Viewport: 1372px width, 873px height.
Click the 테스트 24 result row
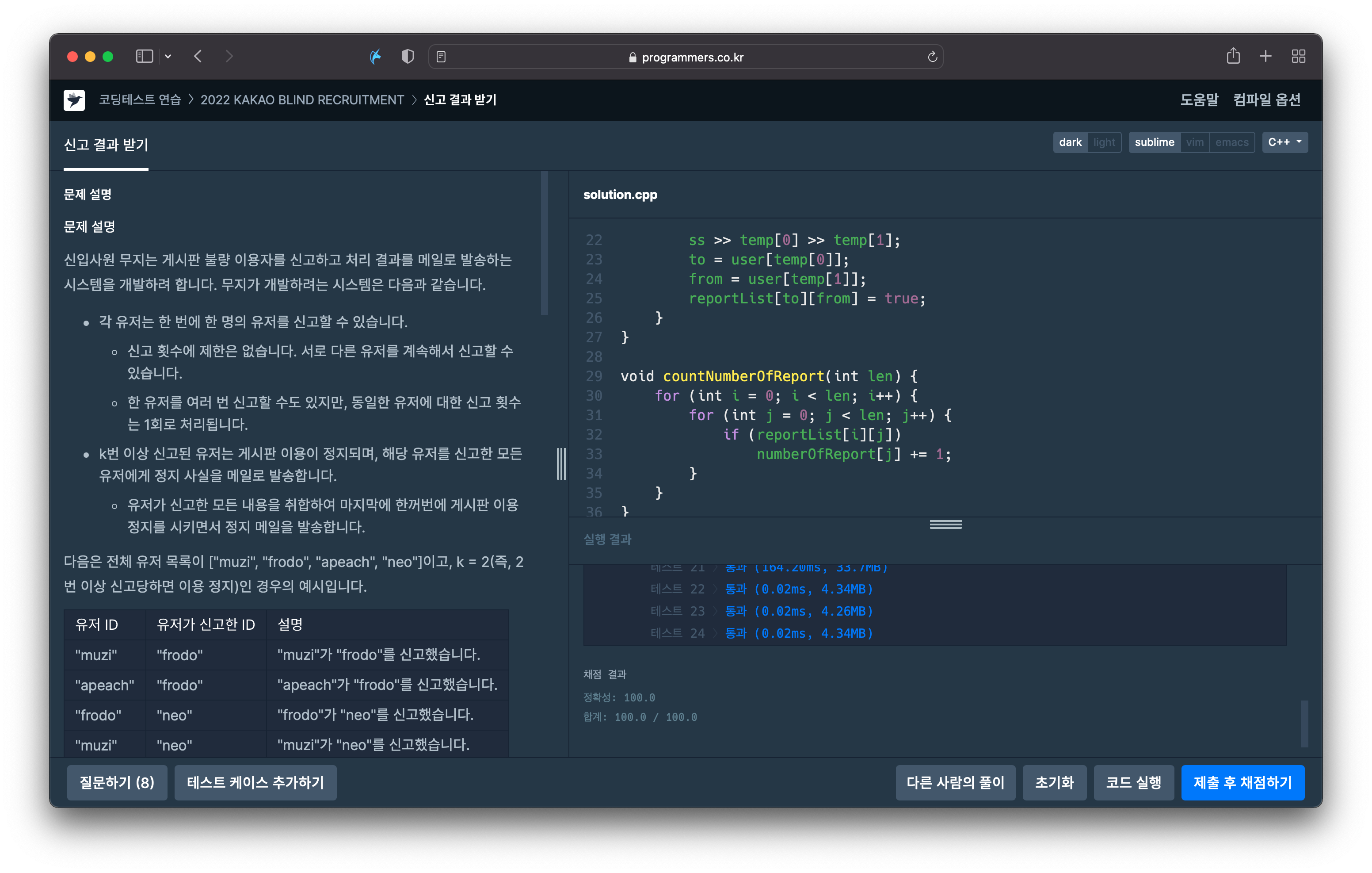[762, 633]
